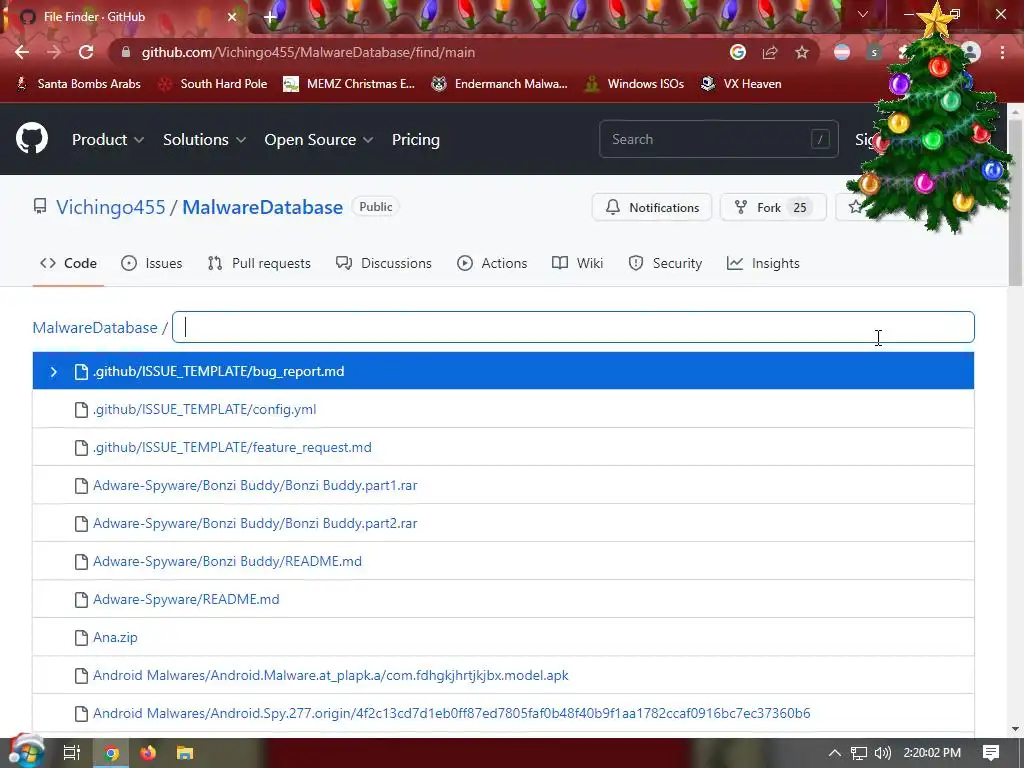Viewport: 1024px width, 768px height.
Task: Reload the GitHub page
Action: point(86,52)
